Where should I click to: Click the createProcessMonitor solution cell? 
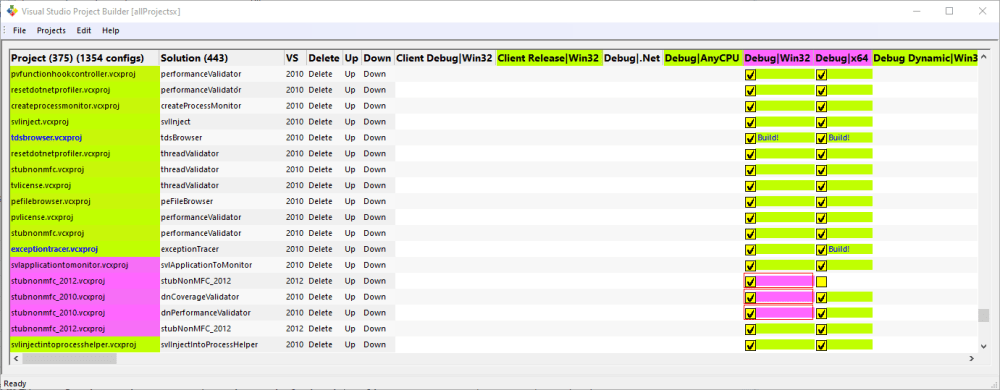pos(222,106)
